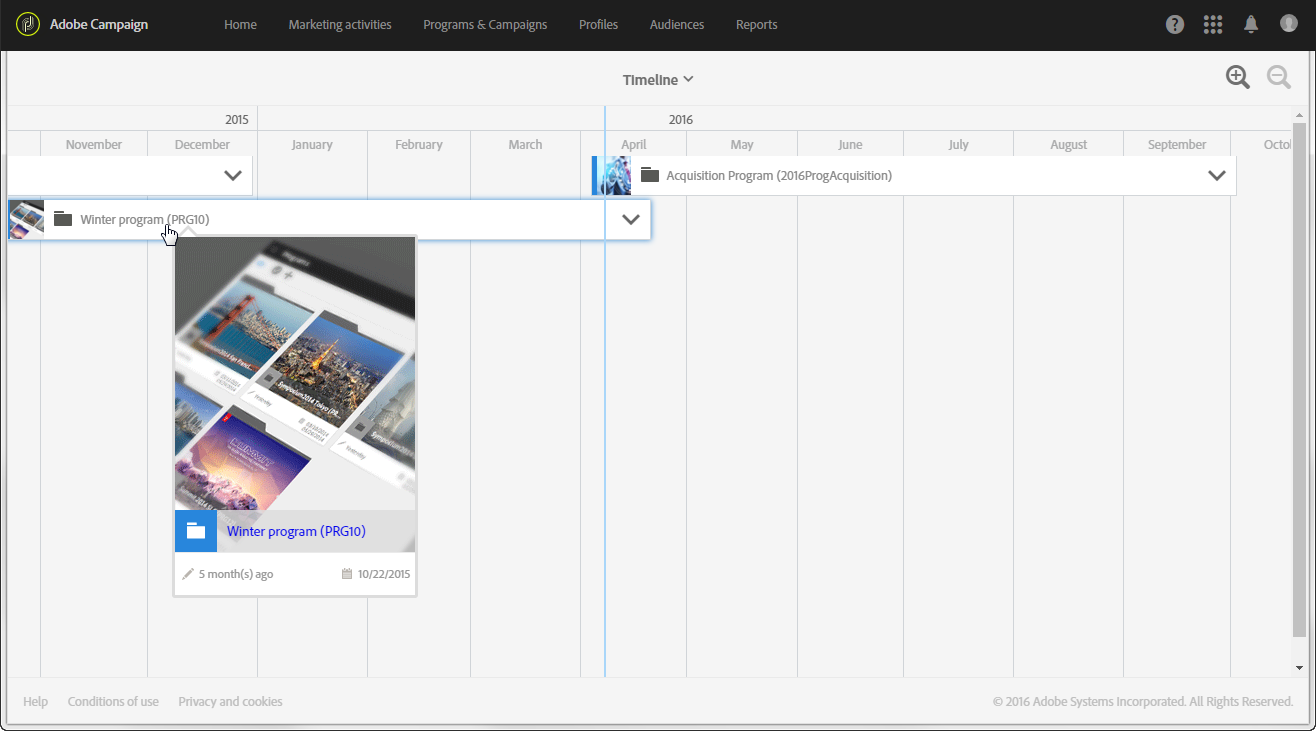Expand the Winter program row chevron
Screen dimensions: 1316x731
tap(630, 220)
